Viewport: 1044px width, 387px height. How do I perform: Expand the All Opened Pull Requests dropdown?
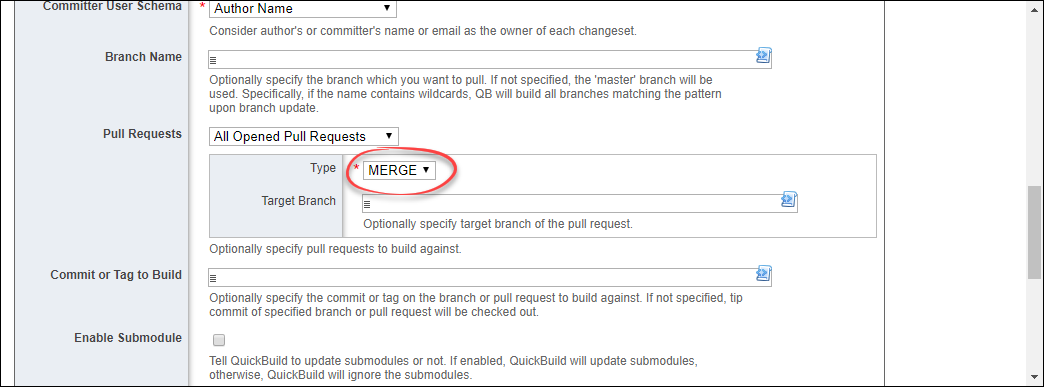[x=304, y=137]
